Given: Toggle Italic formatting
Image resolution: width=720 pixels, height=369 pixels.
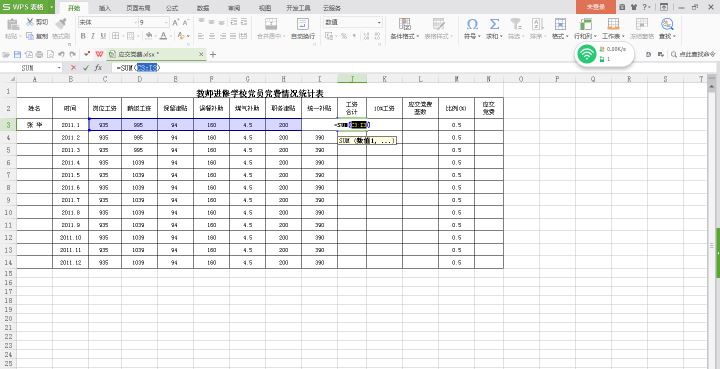Looking at the screenshot, I should (x=93, y=36).
